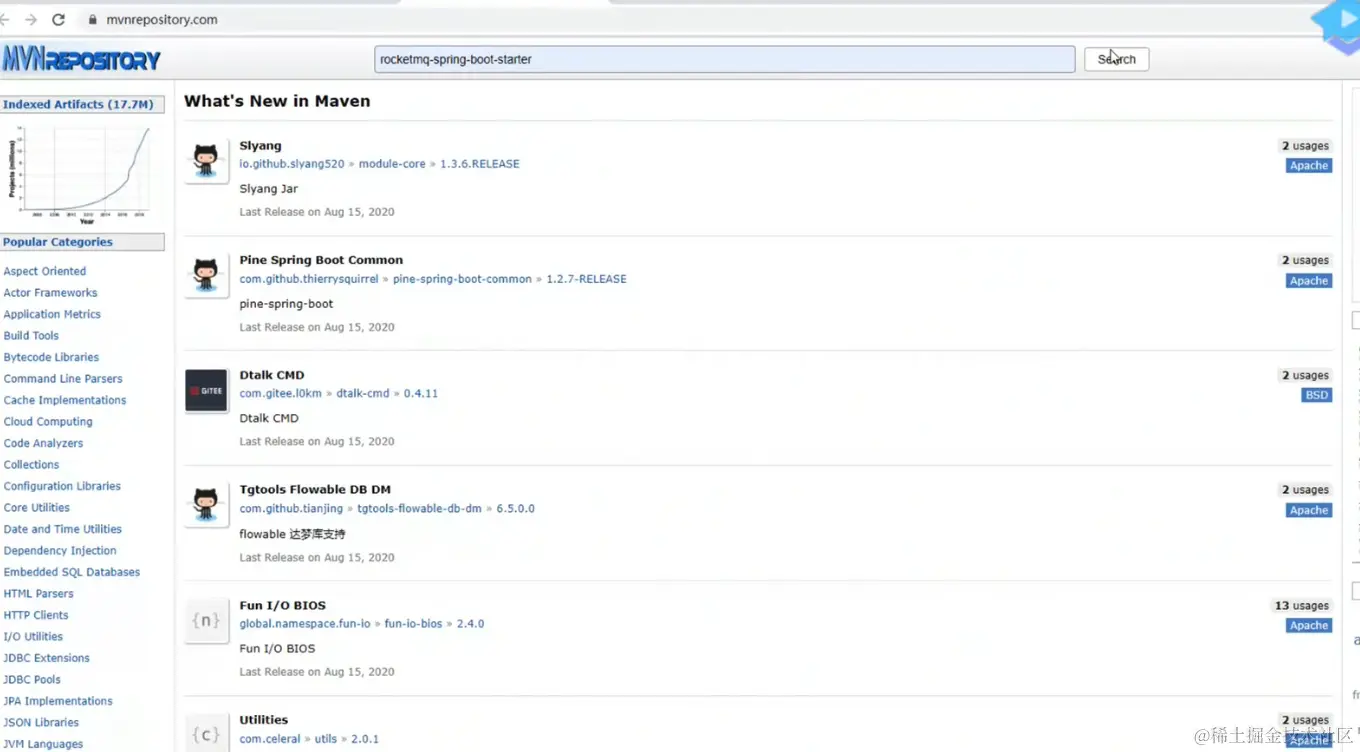The image size is (1360, 752).
Task: Click 13 usages badge for Fun I/O BIOS
Action: tap(1301, 606)
